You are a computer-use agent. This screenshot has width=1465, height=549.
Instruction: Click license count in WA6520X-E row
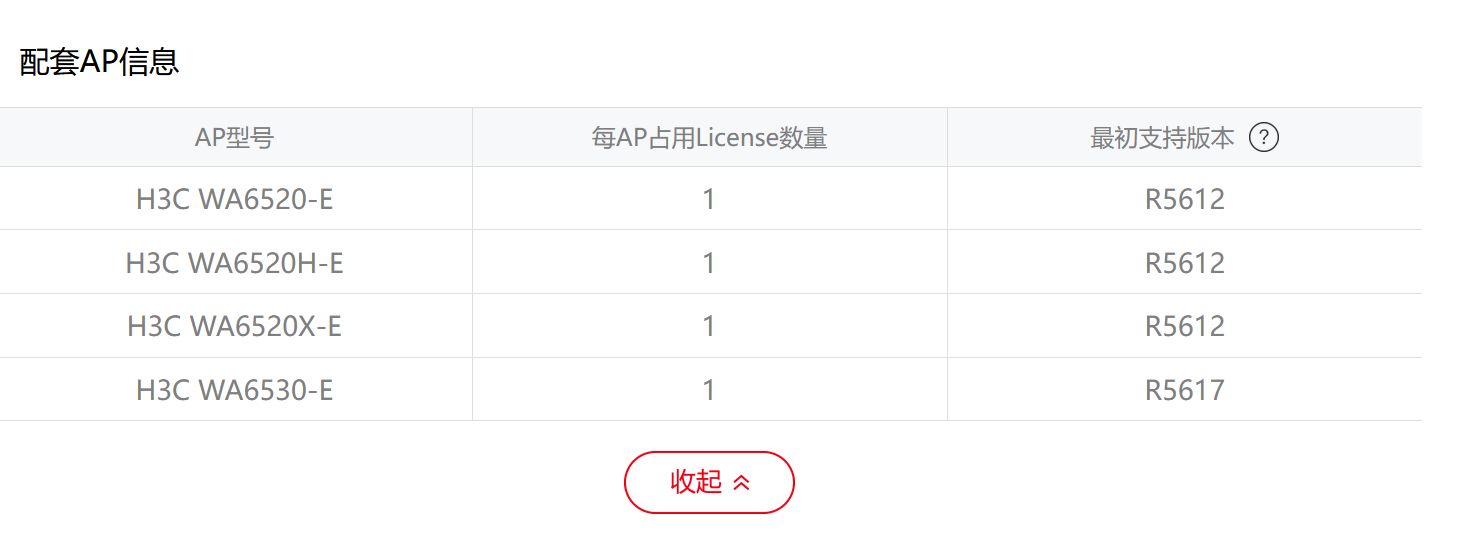pos(709,326)
